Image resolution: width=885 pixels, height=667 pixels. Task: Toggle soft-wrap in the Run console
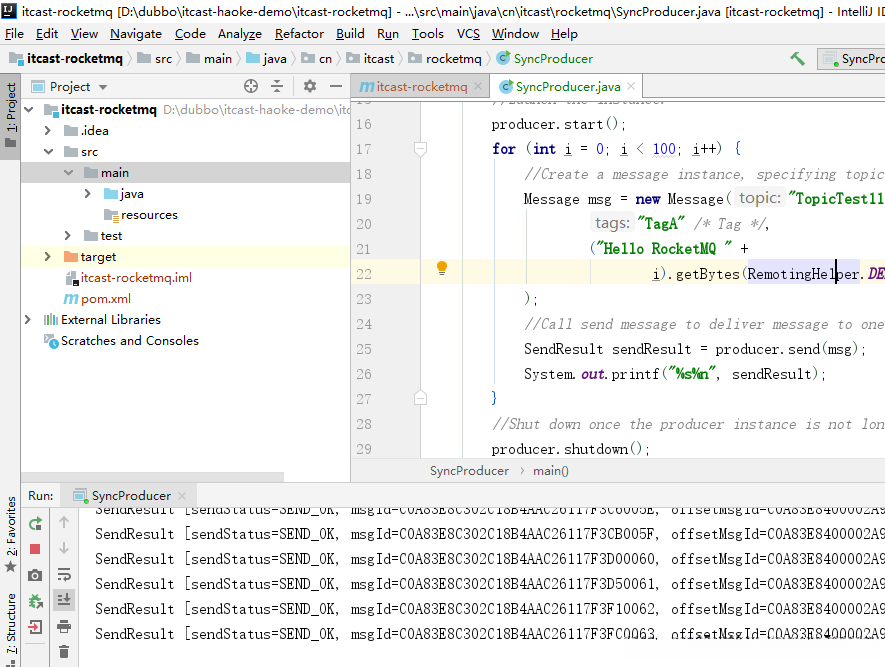click(x=64, y=575)
